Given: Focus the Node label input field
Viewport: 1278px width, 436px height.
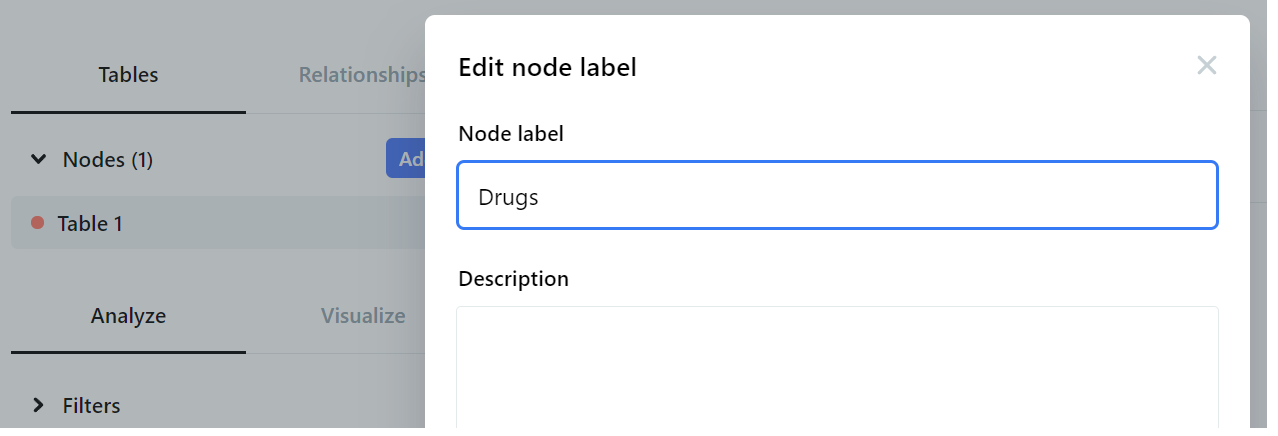Looking at the screenshot, I should point(836,196).
